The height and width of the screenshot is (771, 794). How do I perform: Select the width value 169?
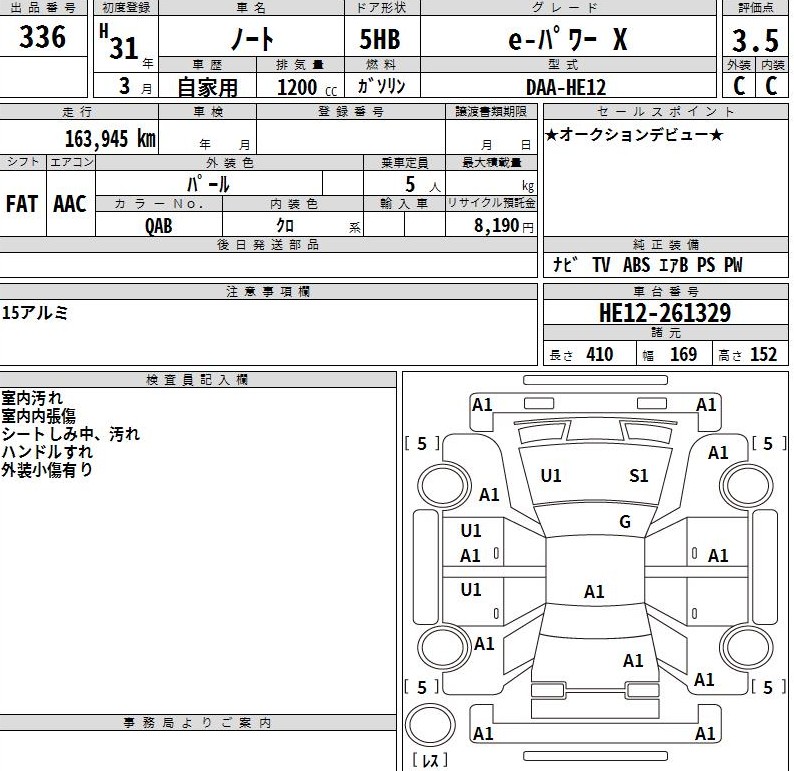click(684, 354)
